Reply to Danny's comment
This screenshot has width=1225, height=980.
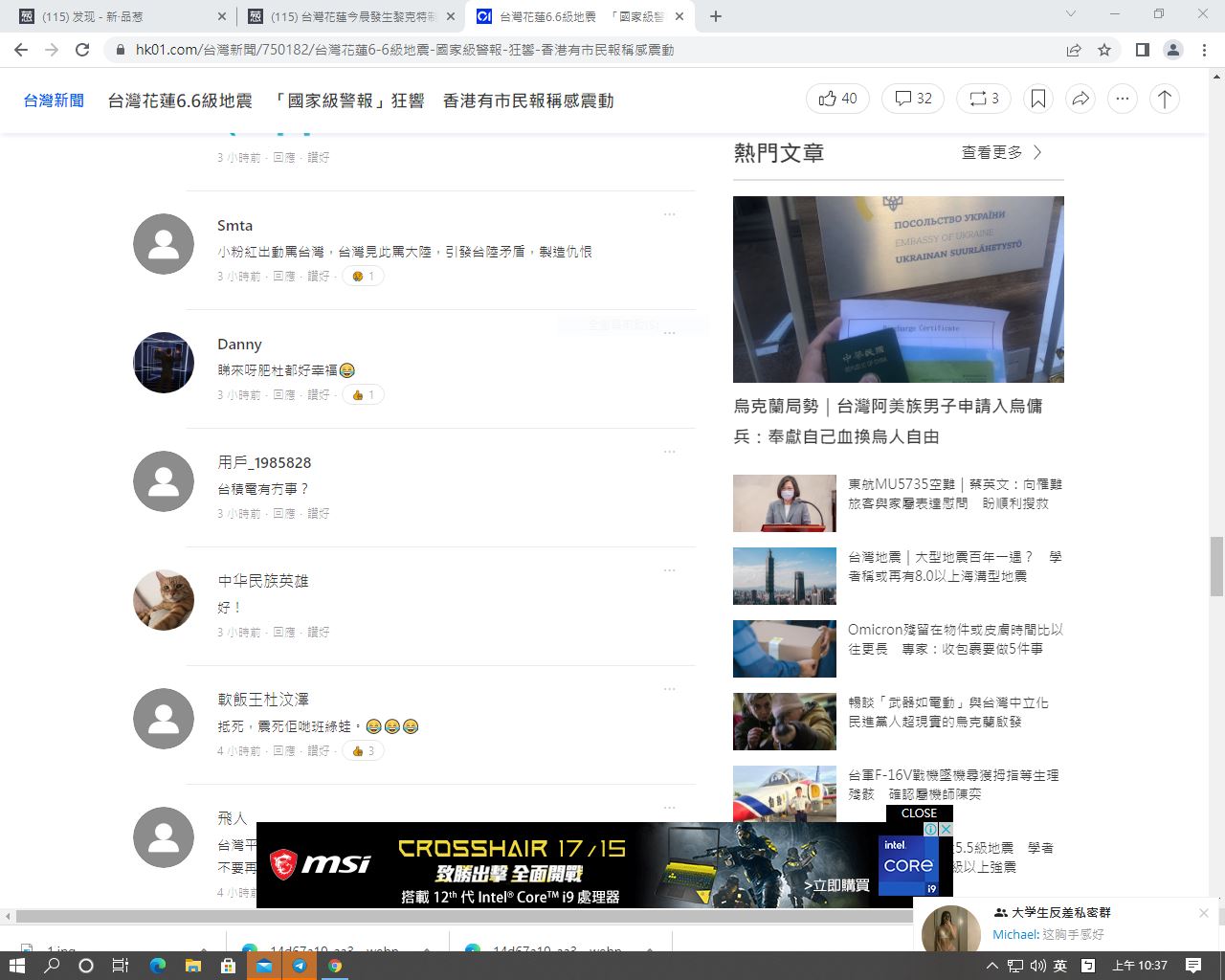click(x=284, y=395)
